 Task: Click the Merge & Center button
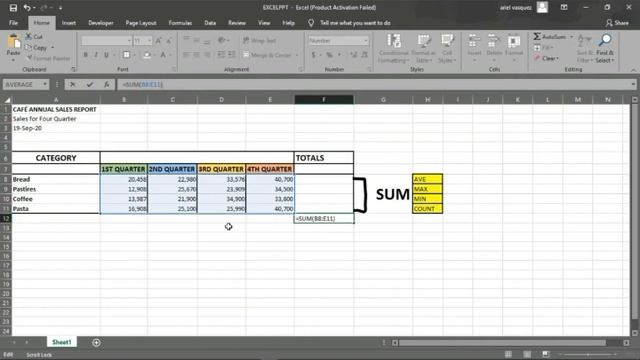267,55
